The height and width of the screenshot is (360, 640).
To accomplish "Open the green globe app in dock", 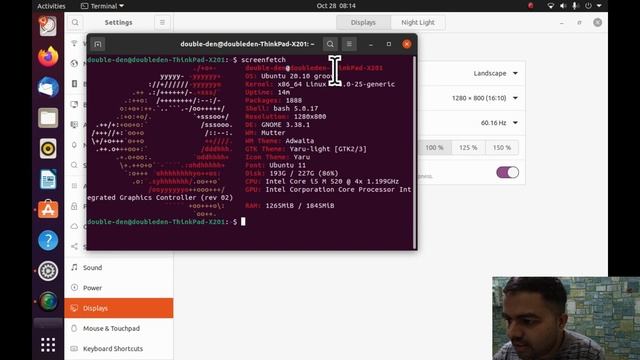I will 48,302.
